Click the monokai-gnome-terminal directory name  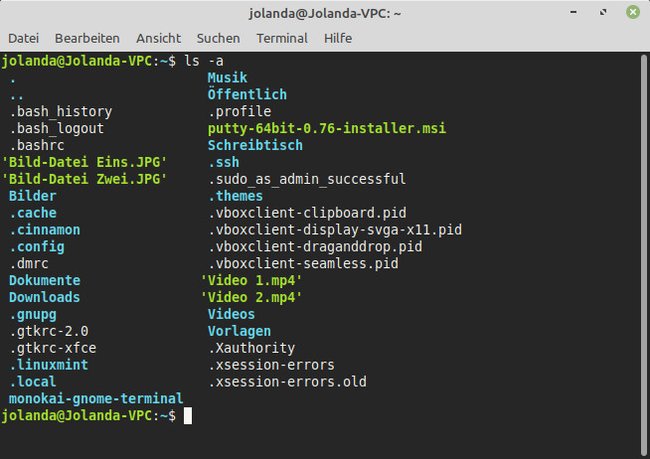(96, 399)
